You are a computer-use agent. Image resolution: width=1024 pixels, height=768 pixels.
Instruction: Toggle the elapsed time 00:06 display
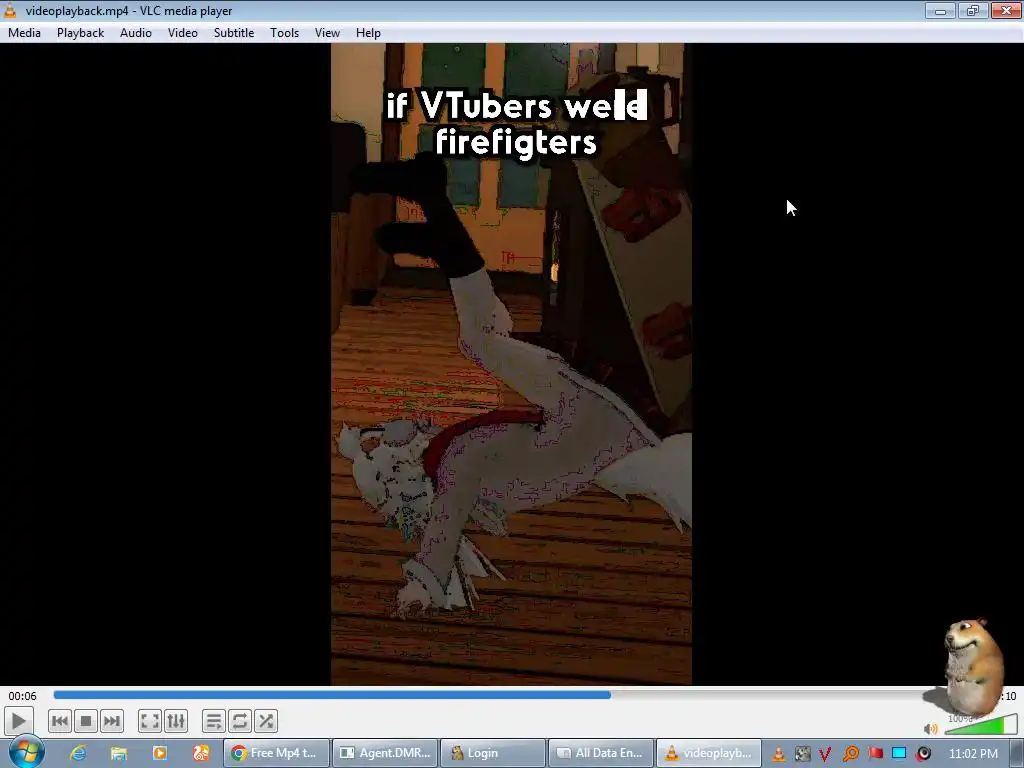coord(22,696)
